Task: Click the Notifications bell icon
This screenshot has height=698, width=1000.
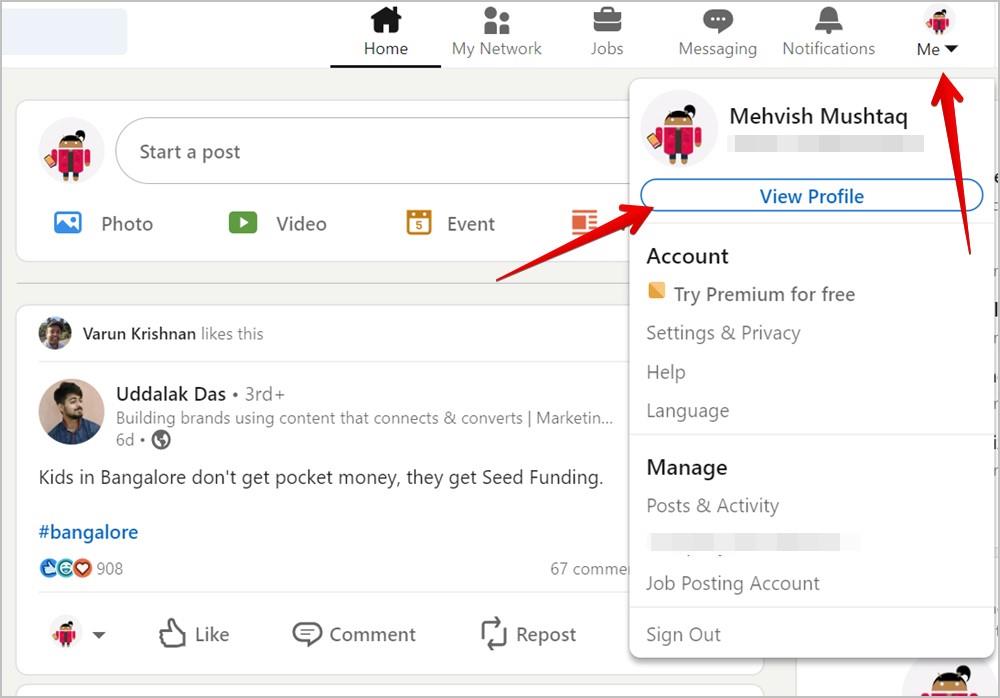Action: tap(828, 20)
